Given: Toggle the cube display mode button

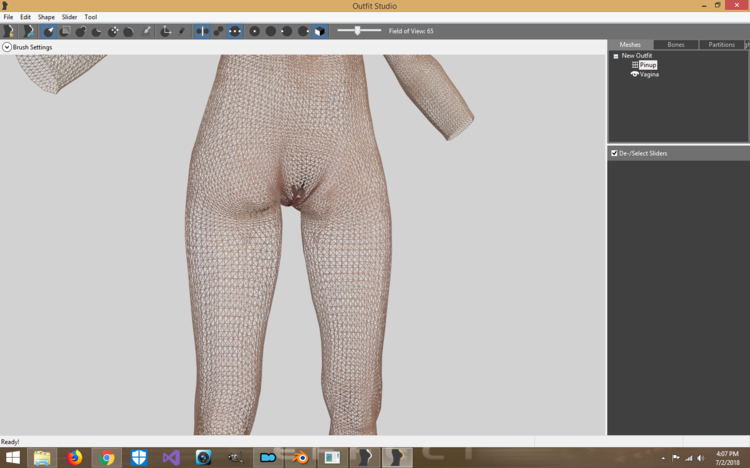Looking at the screenshot, I should 320,31.
